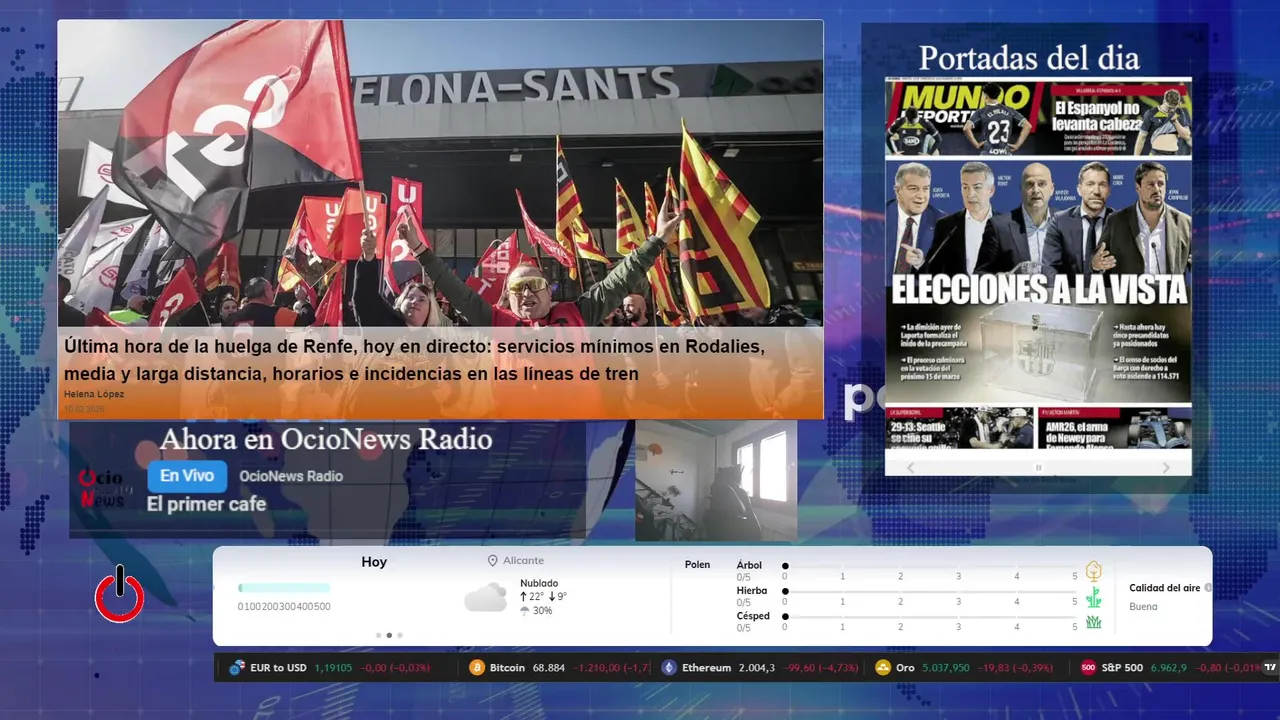Click the Árbol pollen level slider

(x=930, y=566)
